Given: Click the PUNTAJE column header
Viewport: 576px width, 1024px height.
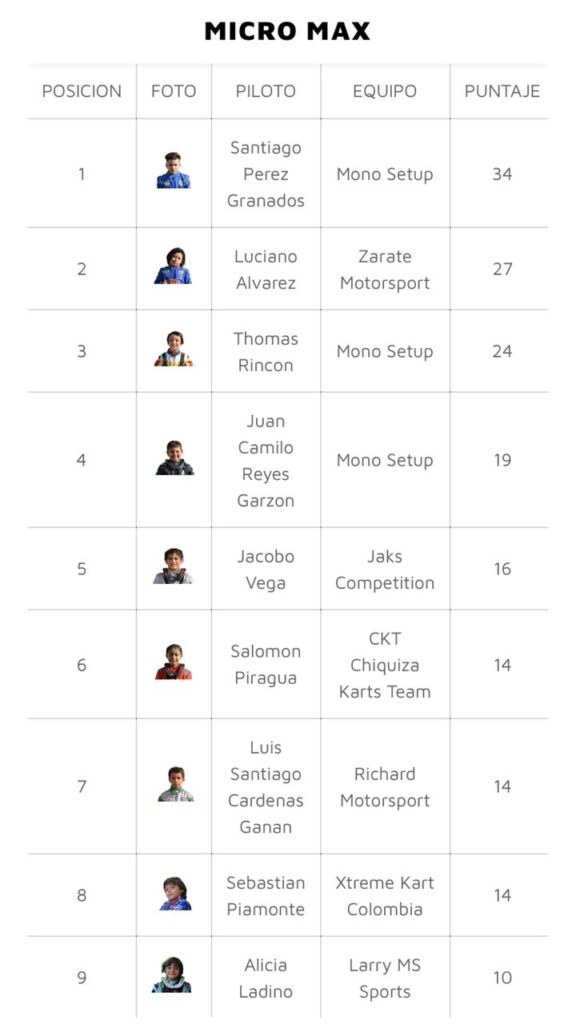Looking at the screenshot, I should click(x=502, y=91).
